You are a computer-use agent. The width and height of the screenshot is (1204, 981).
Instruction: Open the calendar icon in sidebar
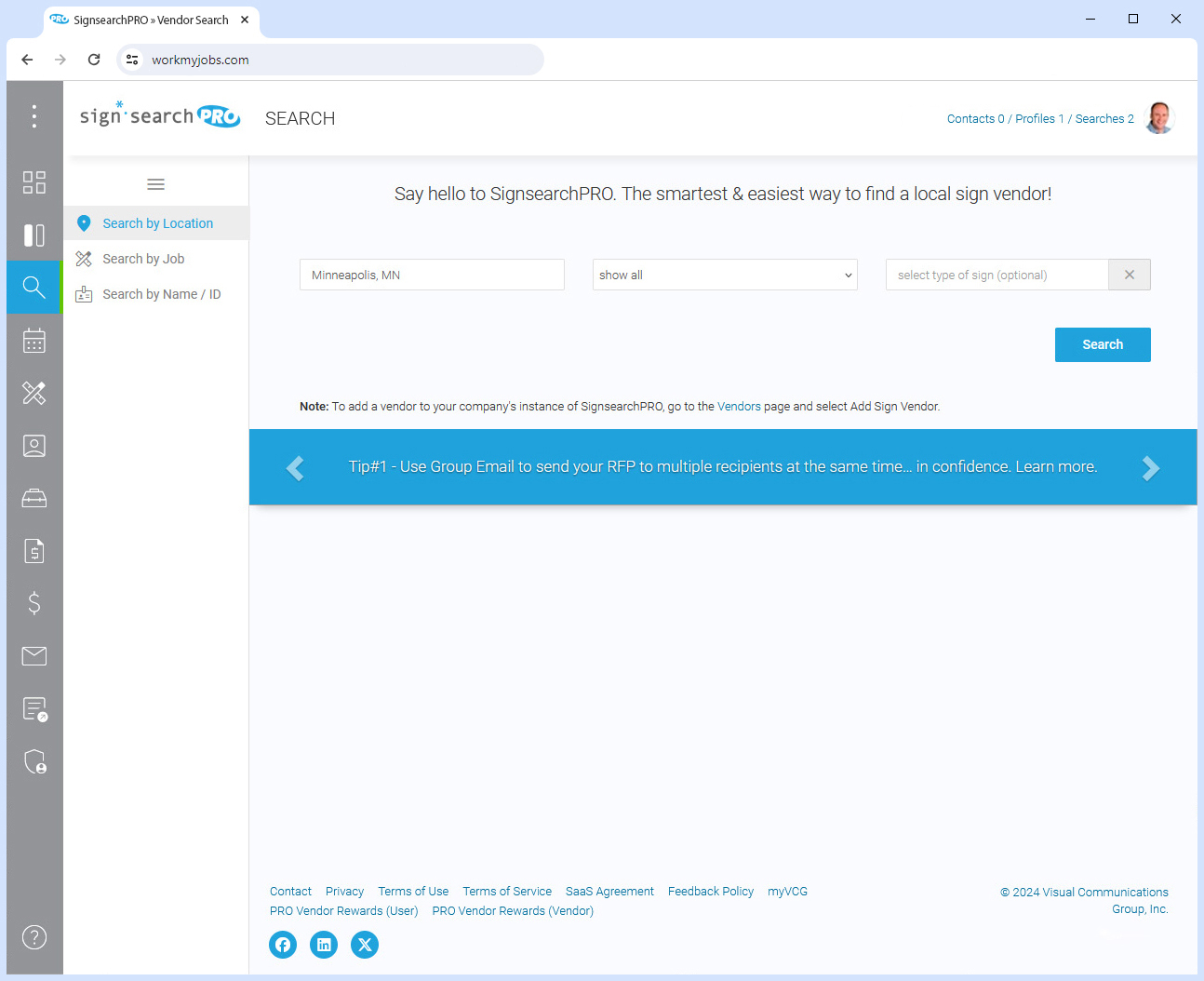point(34,341)
